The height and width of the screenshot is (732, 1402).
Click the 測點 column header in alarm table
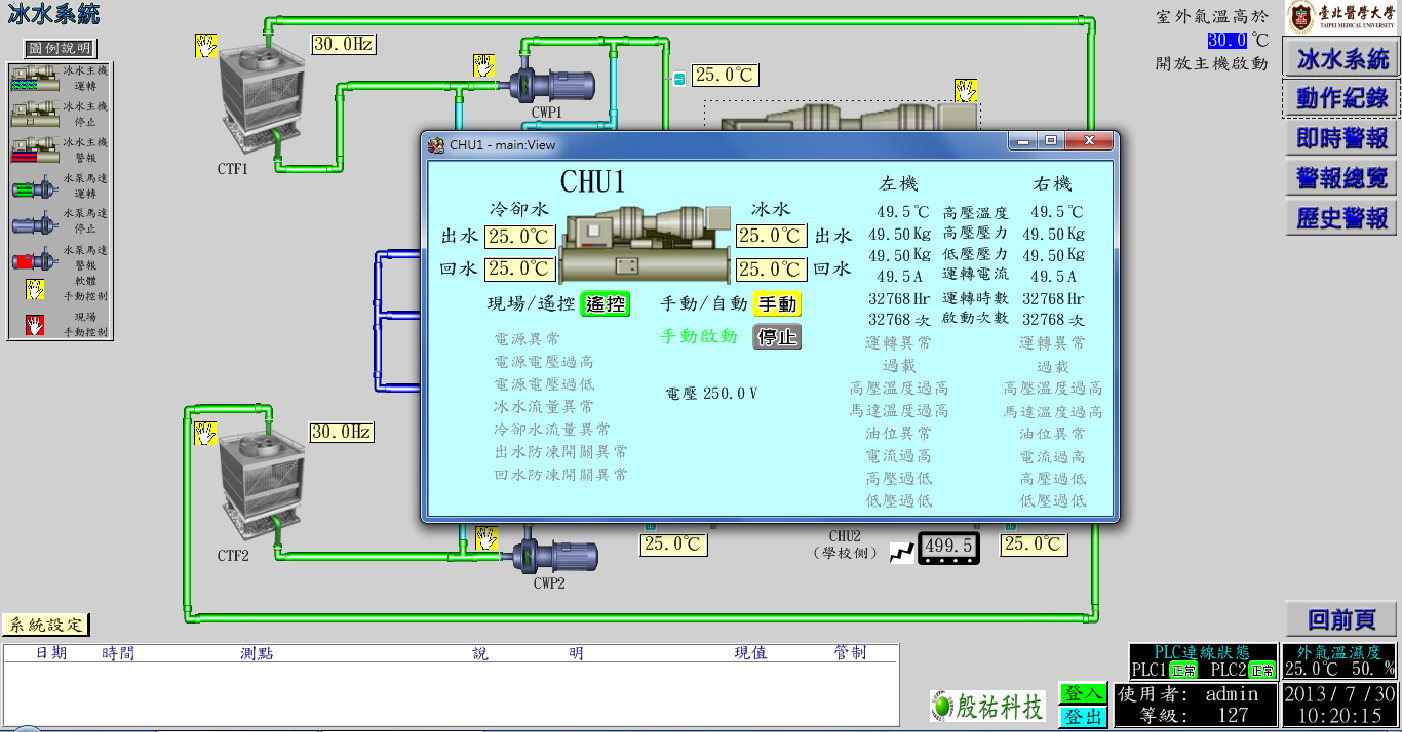257,653
